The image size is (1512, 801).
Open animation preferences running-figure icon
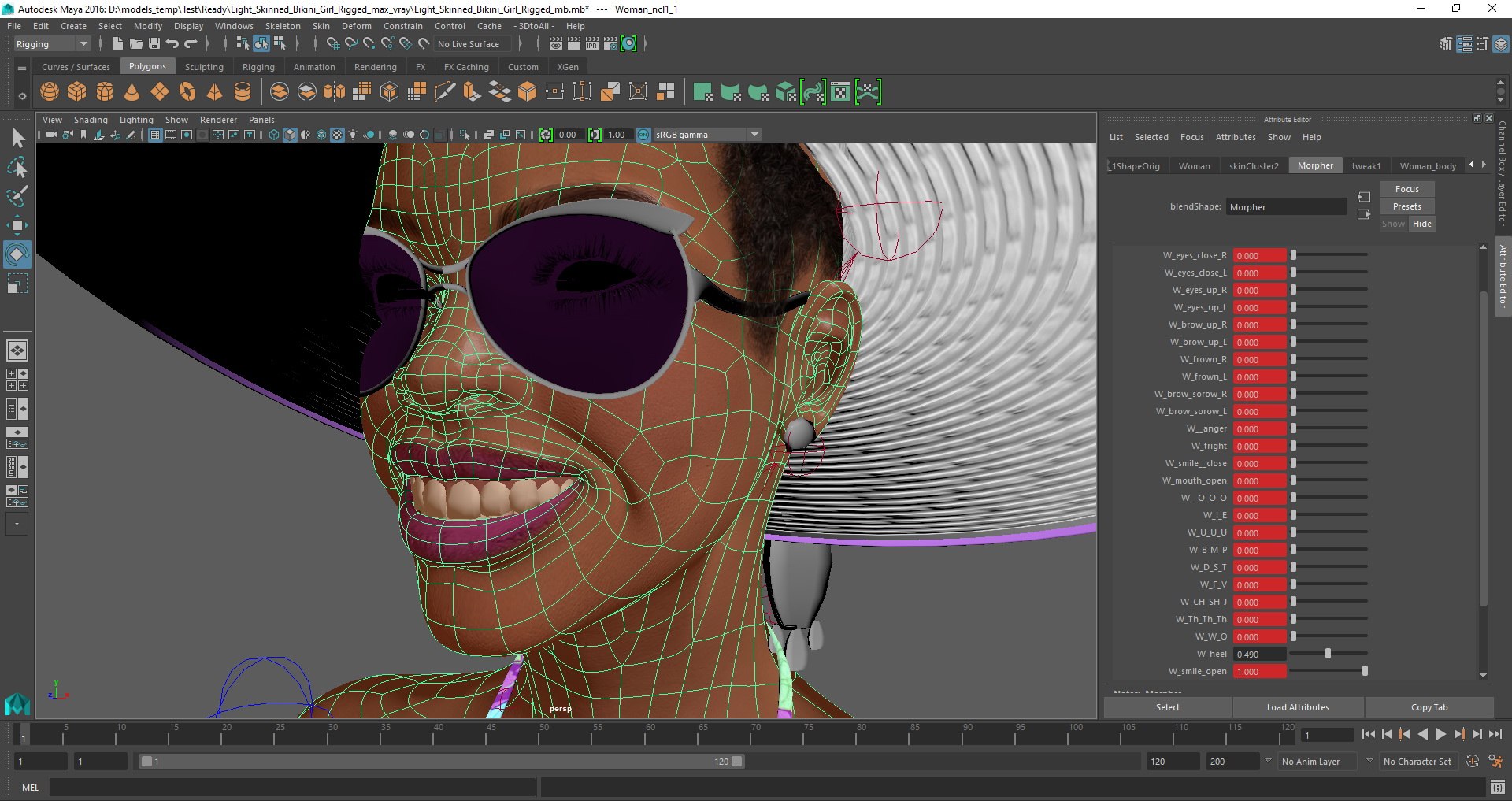pos(1495,762)
